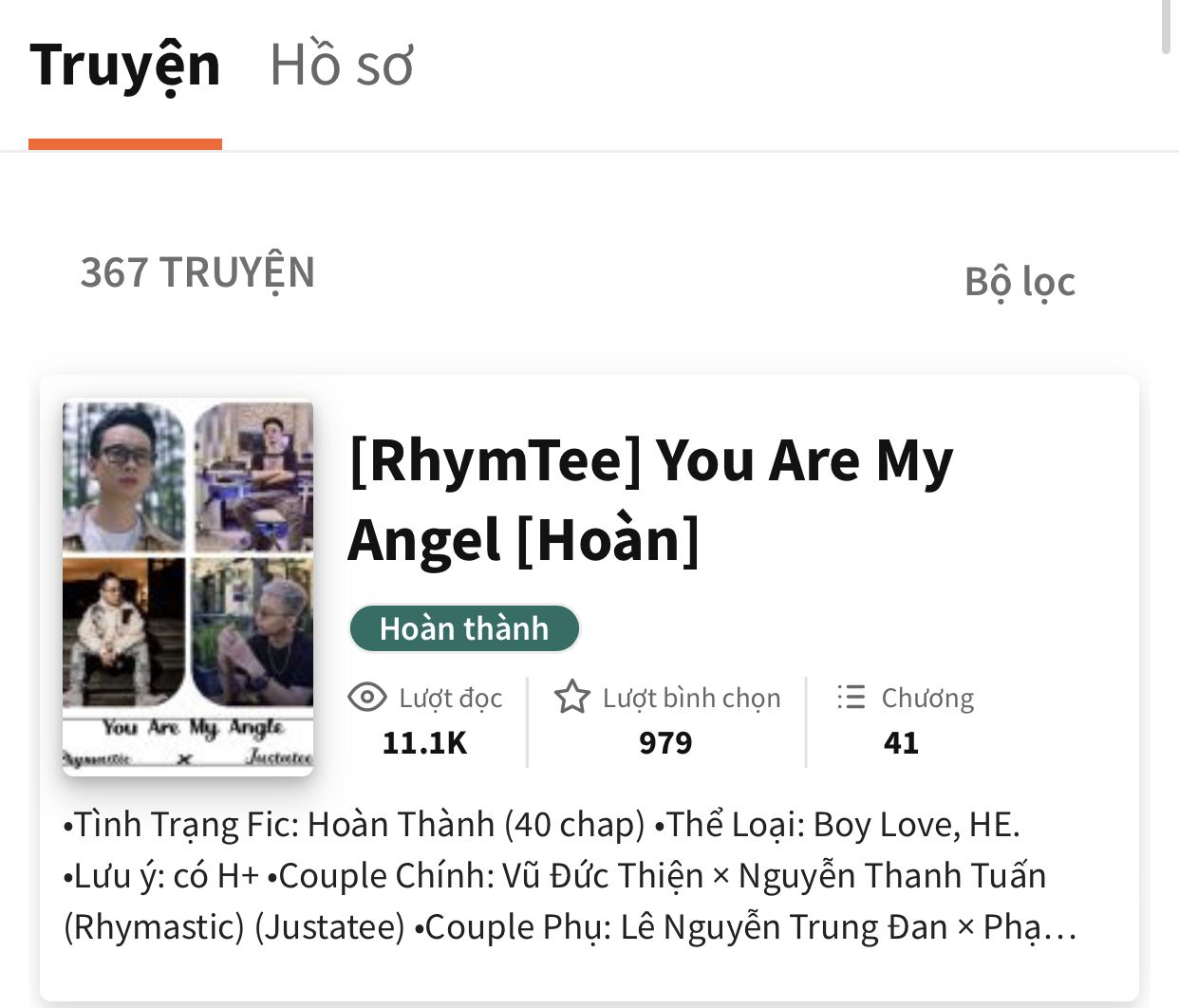Screen dimensions: 1179x1008
Task: Click the eye icon beside Lượt đọc
Action: click(366, 698)
